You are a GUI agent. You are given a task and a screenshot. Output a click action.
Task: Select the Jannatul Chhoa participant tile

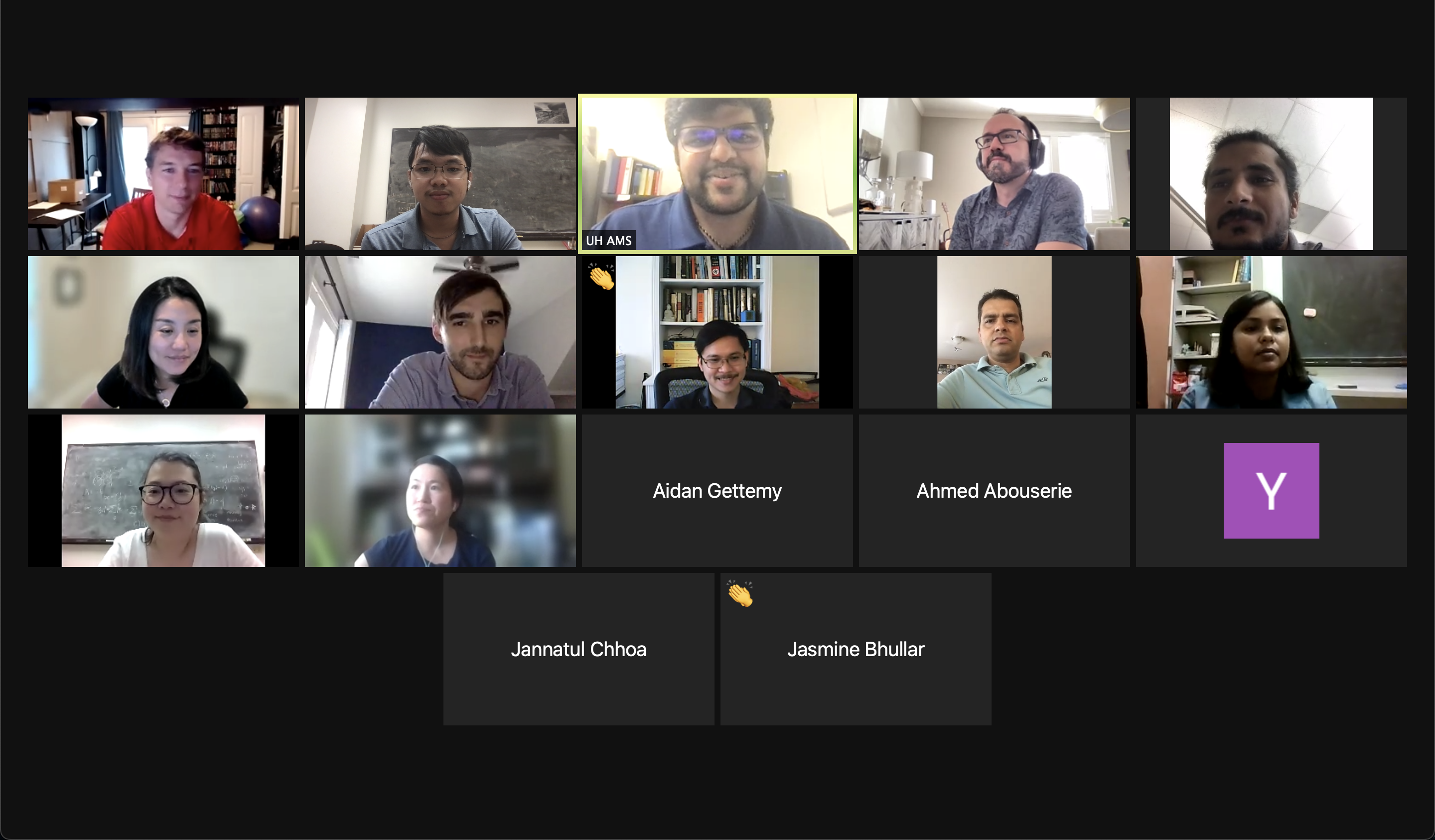point(578,649)
